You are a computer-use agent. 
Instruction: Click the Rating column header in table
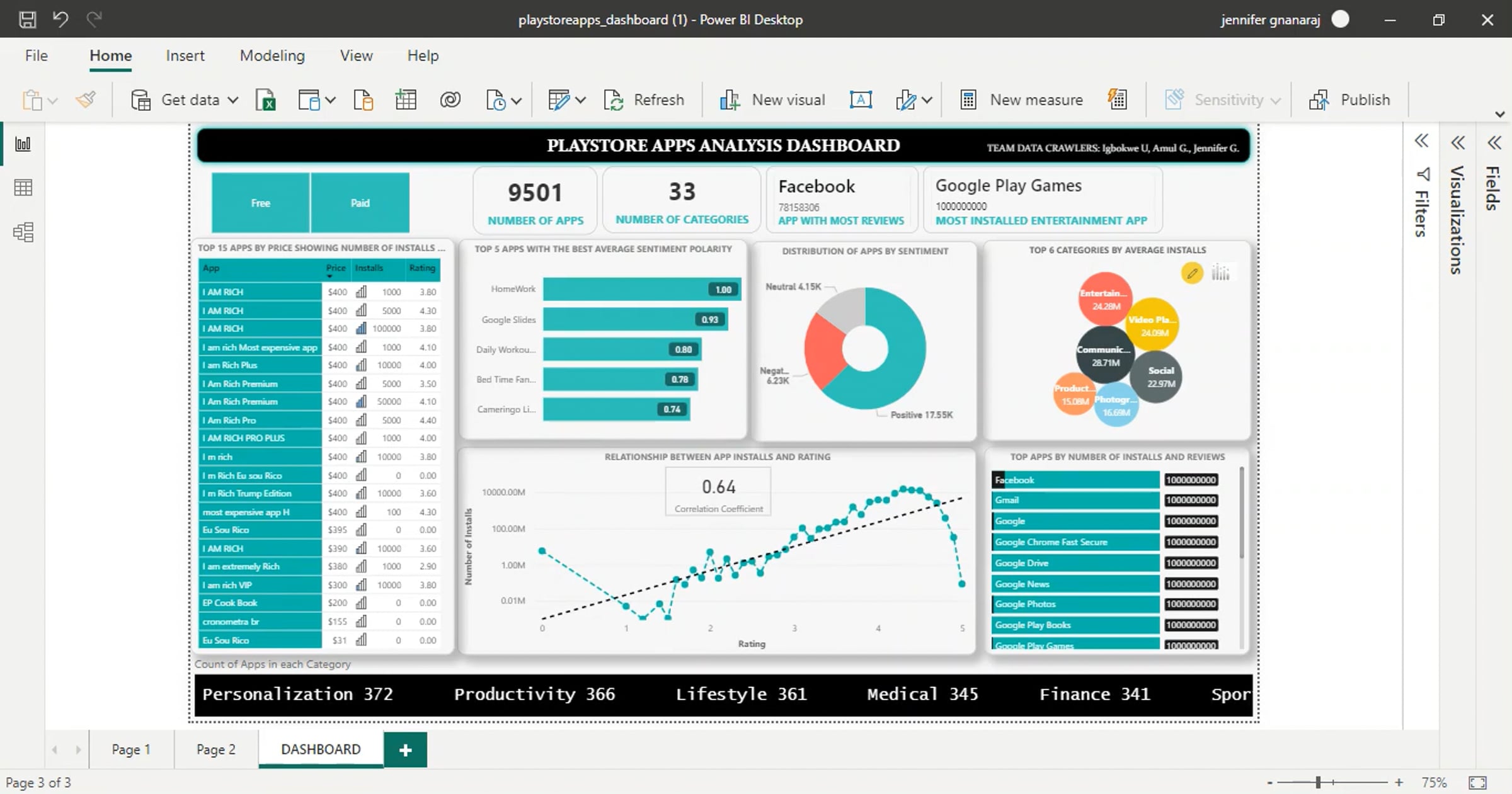tap(422, 268)
